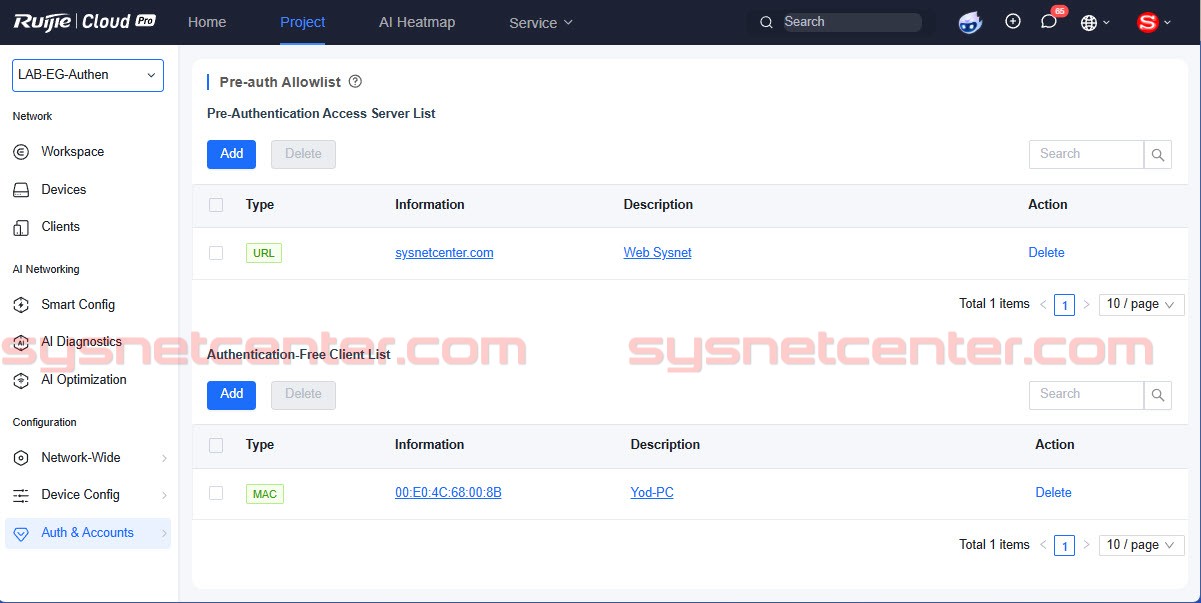The image size is (1201, 603).
Task: Go to the Home tab
Action: click(x=207, y=22)
